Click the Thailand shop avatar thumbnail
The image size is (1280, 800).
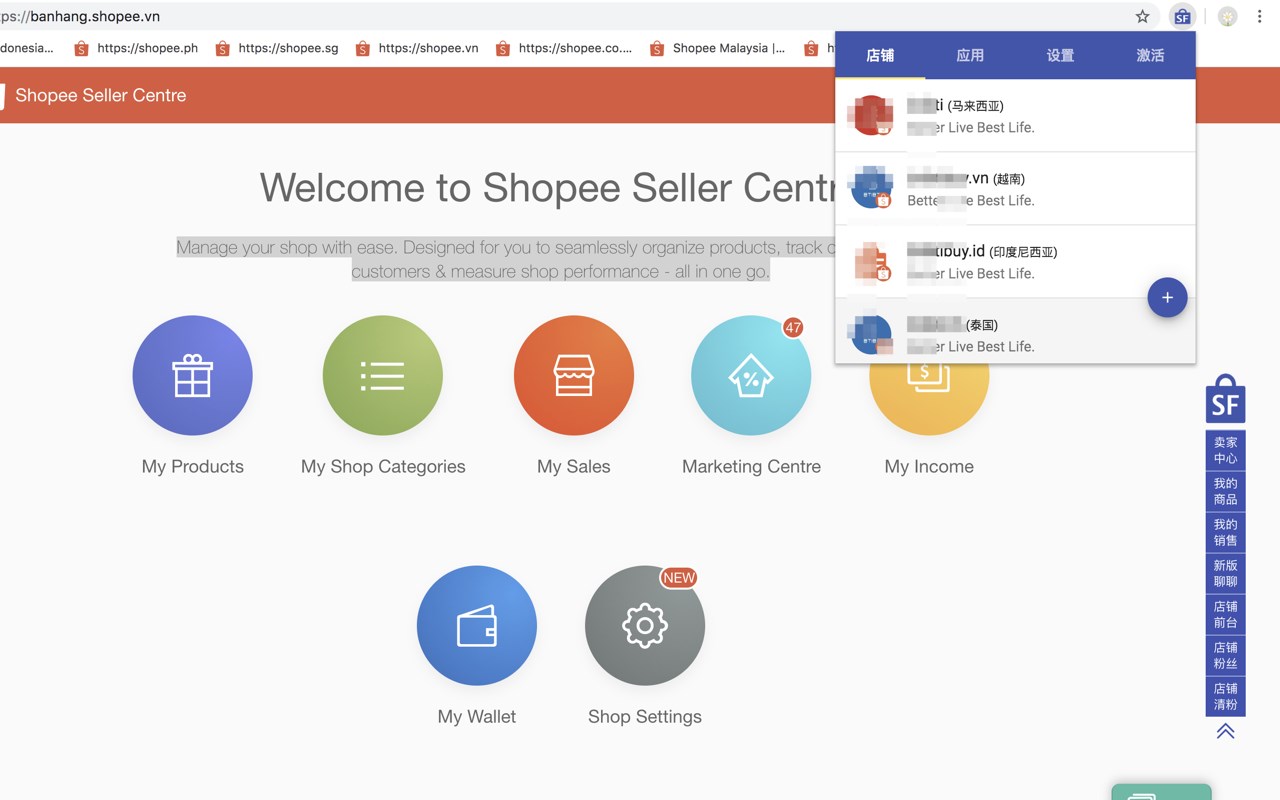click(x=871, y=334)
